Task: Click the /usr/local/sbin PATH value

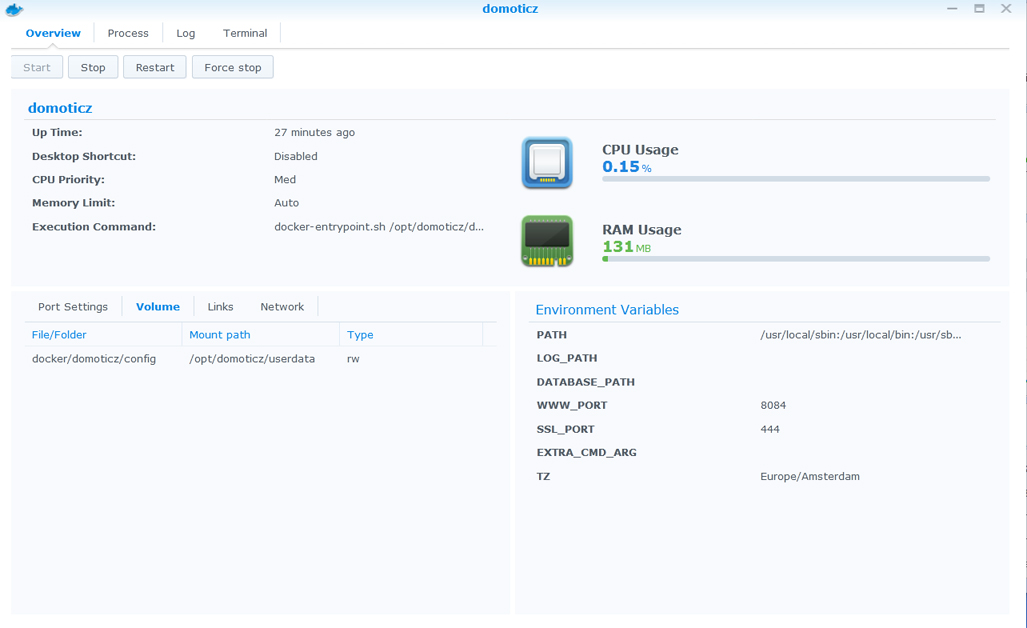Action: (x=861, y=335)
